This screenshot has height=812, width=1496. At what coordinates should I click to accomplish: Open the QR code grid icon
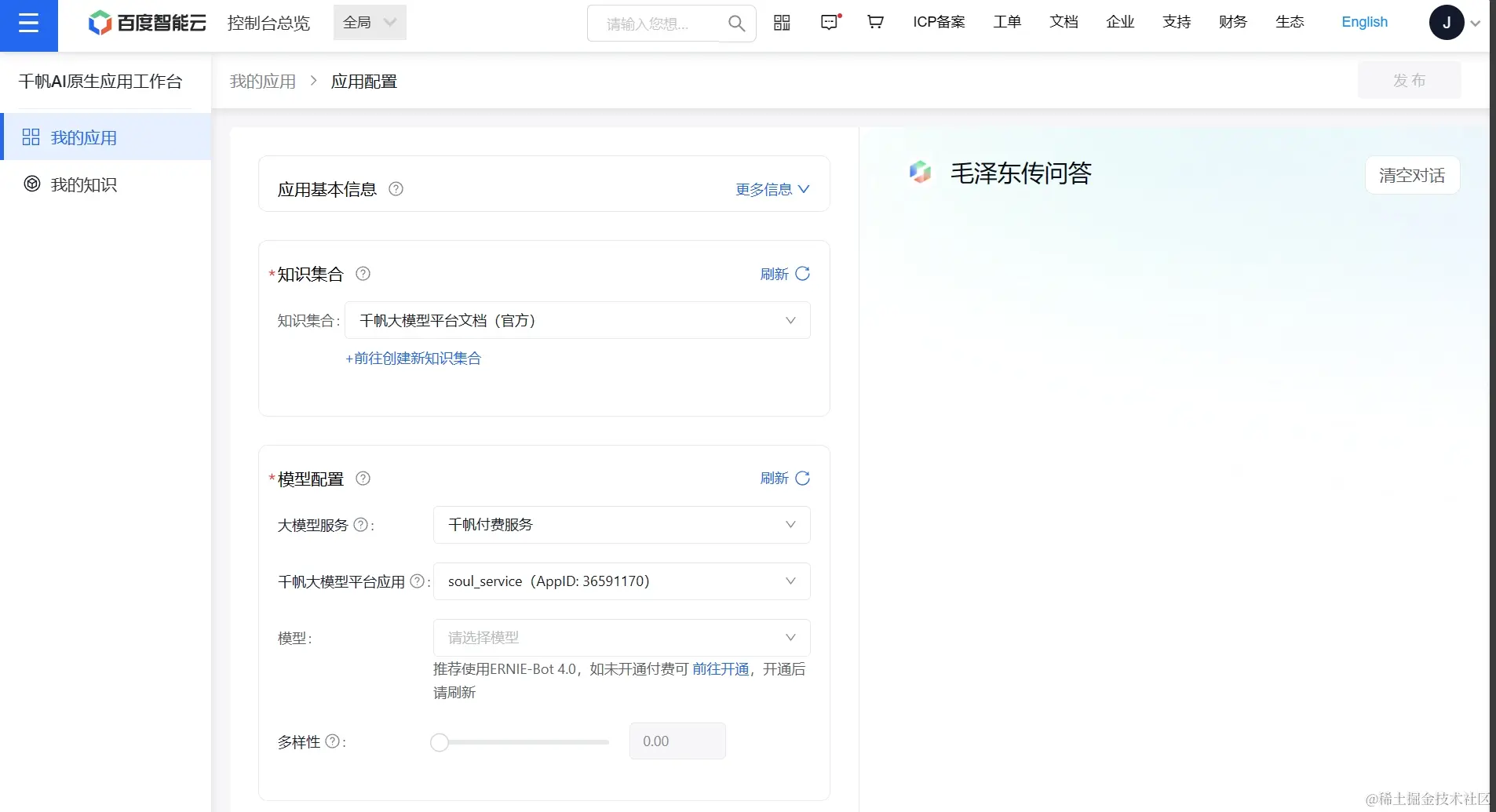pyautogui.click(x=782, y=23)
